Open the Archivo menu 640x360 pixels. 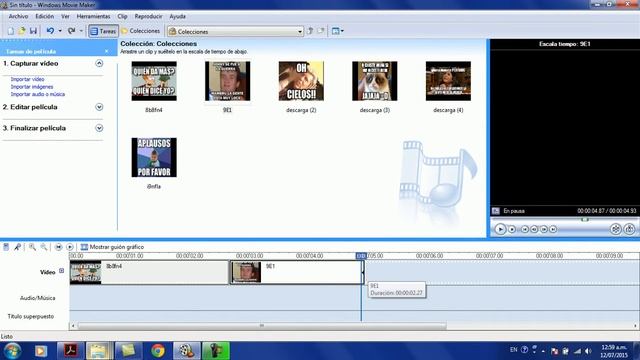pos(18,16)
